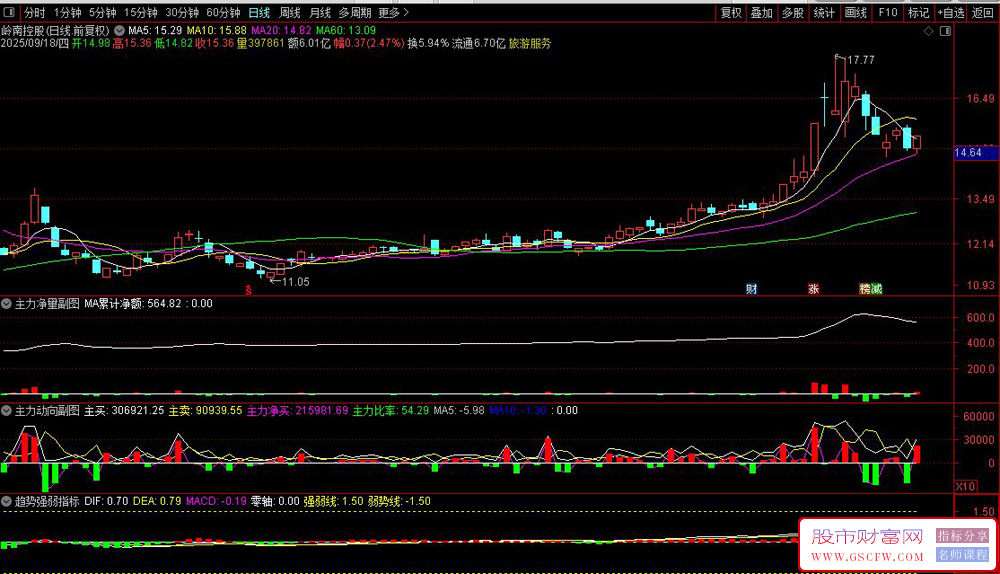The image size is (1000, 574).
Task: Open the 减 event marker on chart
Action: pyautogui.click(x=876, y=289)
